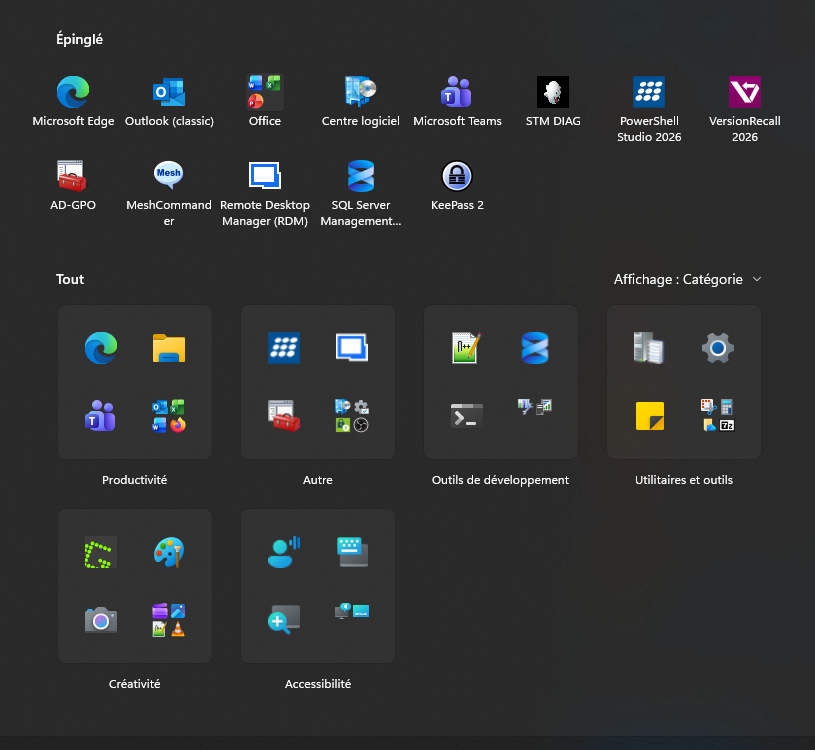This screenshot has width=815, height=750.
Task: Launch Teams in the Productivité category
Action: click(x=101, y=416)
